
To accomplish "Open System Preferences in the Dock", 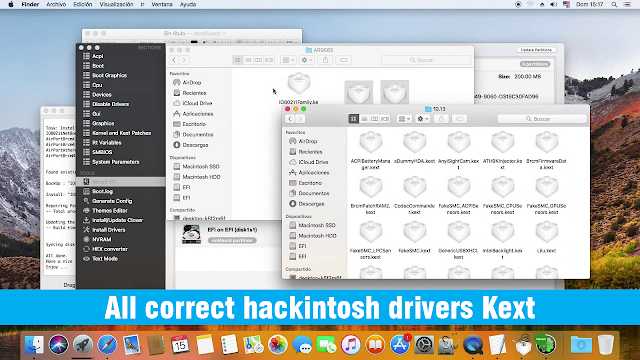I will coord(424,345).
